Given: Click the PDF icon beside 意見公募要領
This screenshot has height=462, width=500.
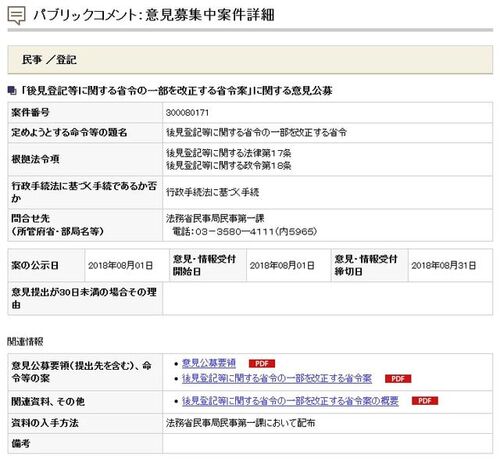Looking at the screenshot, I should [262, 363].
